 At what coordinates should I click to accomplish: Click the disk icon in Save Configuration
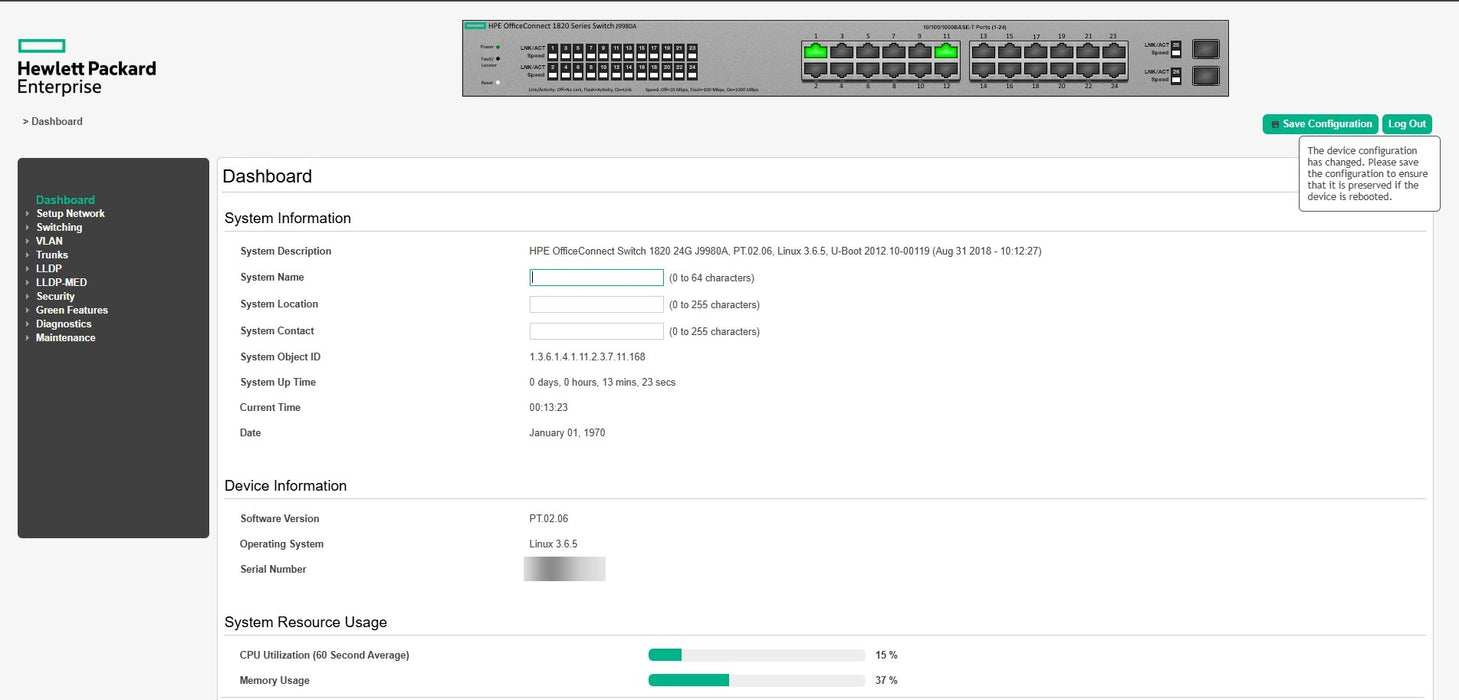point(1275,125)
